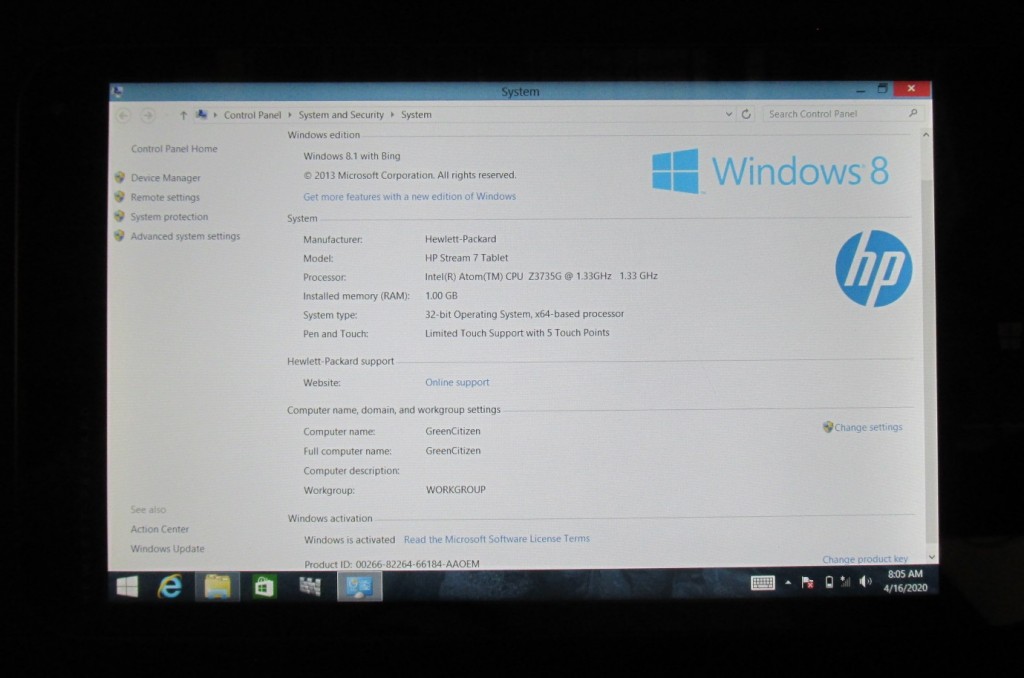This screenshot has height=678, width=1024.
Task: Open Internet Explorer from the taskbar
Action: coord(170,587)
